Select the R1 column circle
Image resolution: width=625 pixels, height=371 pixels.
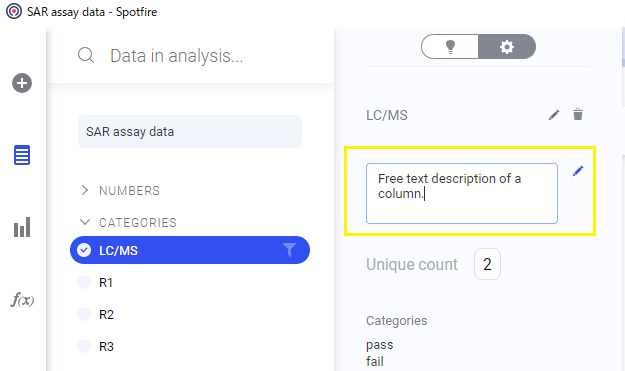tap(84, 282)
